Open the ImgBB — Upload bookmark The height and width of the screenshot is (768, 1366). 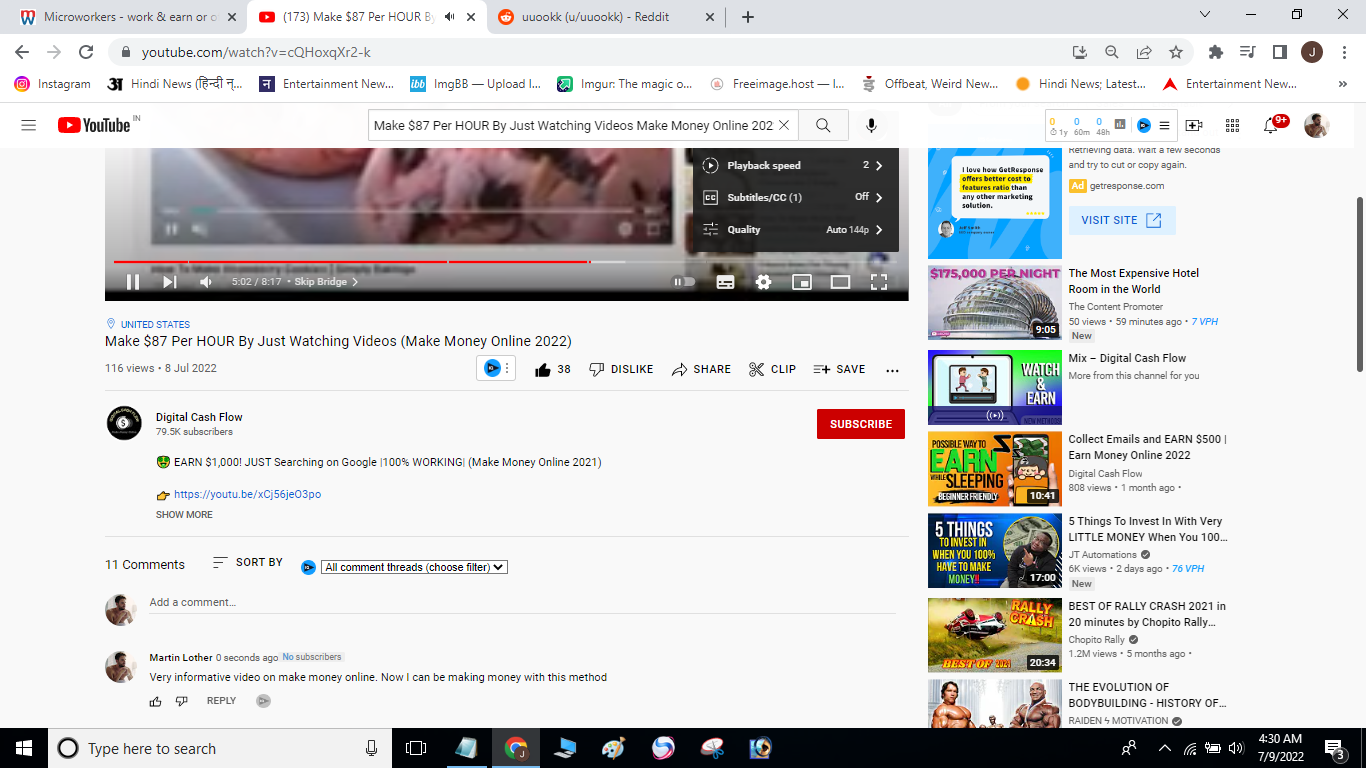pos(475,84)
